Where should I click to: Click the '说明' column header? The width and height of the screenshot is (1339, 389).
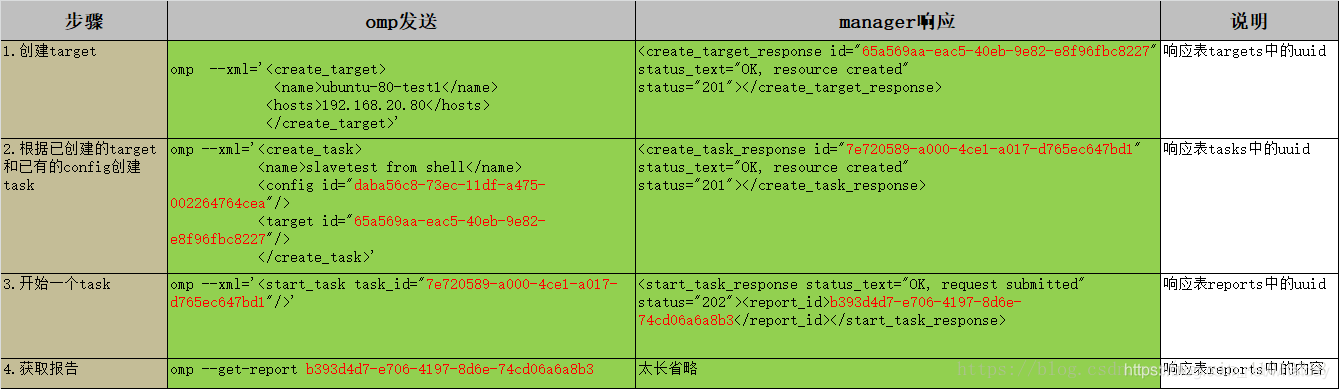click(1249, 21)
